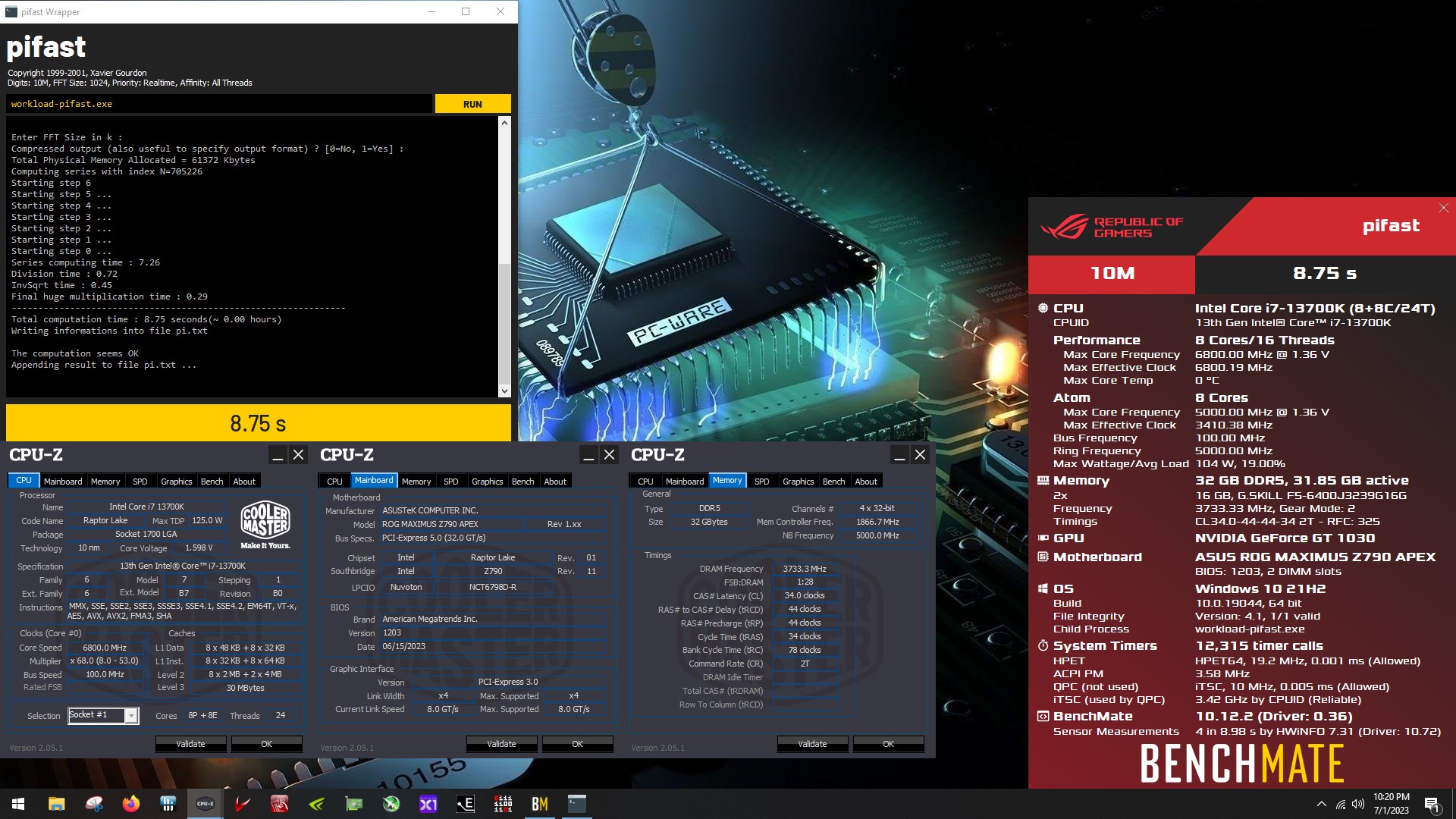1456x819 pixels.
Task: Minimize first CPU-Z window
Action: 278,455
